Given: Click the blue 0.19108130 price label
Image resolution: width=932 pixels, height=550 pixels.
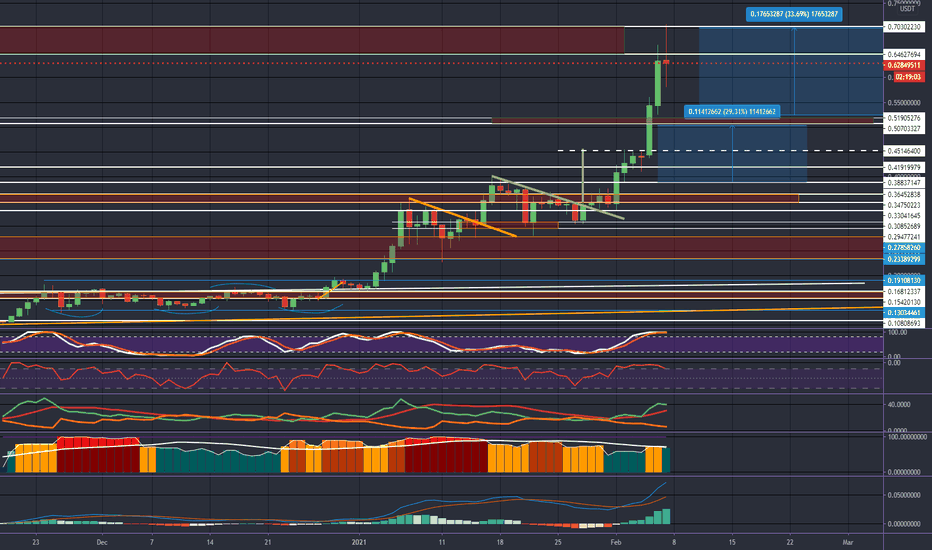Looking at the screenshot, I should coord(904,281).
